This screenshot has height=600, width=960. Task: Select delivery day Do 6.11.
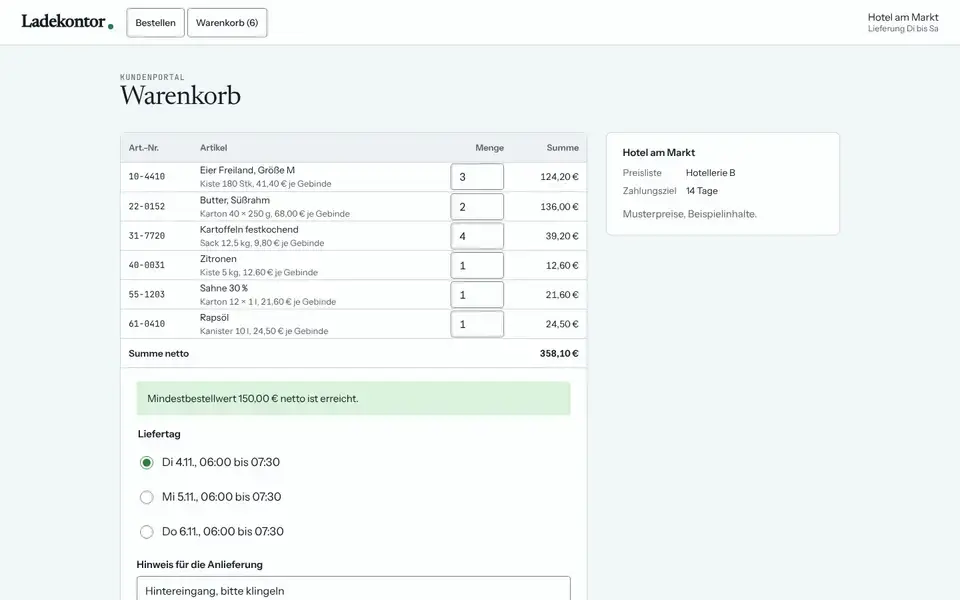pyautogui.click(x=146, y=531)
